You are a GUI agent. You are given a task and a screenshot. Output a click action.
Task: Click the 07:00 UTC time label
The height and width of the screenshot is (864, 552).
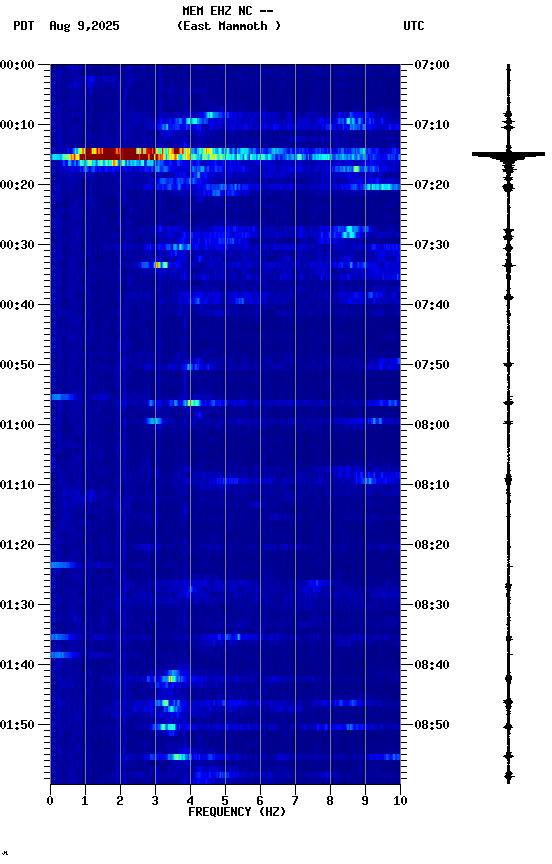click(x=432, y=65)
